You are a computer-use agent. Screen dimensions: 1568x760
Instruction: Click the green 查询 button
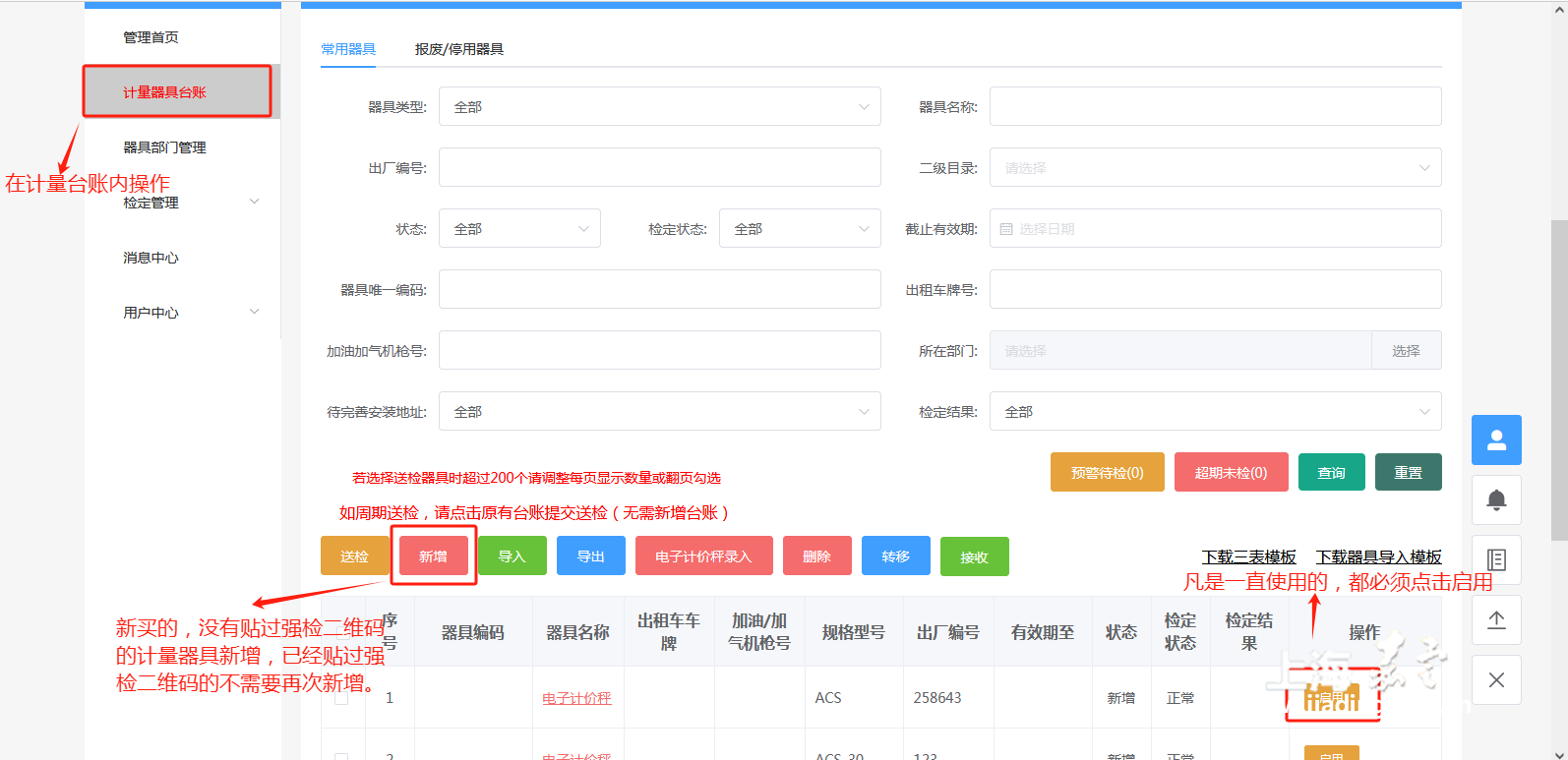click(1331, 473)
